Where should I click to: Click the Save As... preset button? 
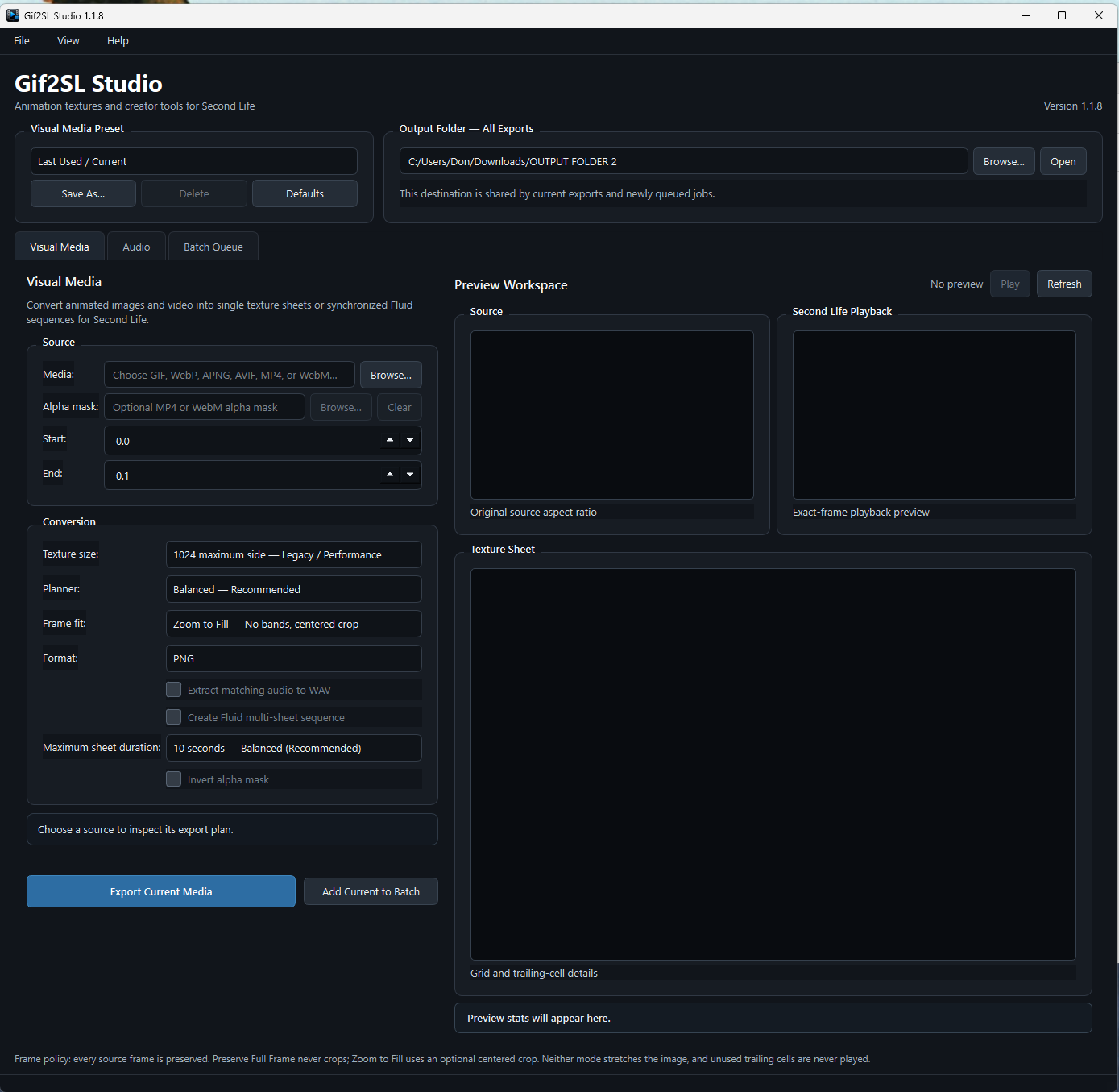pyautogui.click(x=83, y=193)
